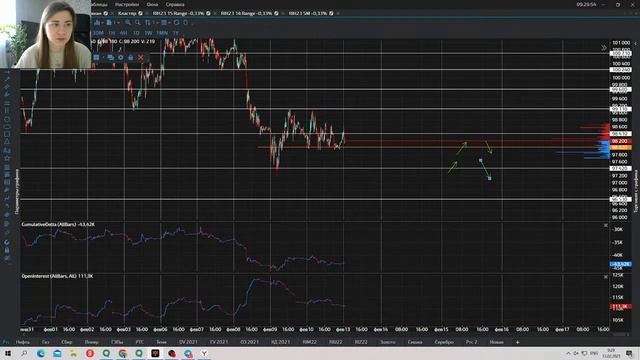The height and width of the screenshot is (360, 640).
Task: Open the Золото workspace tab
Action: 387,342
